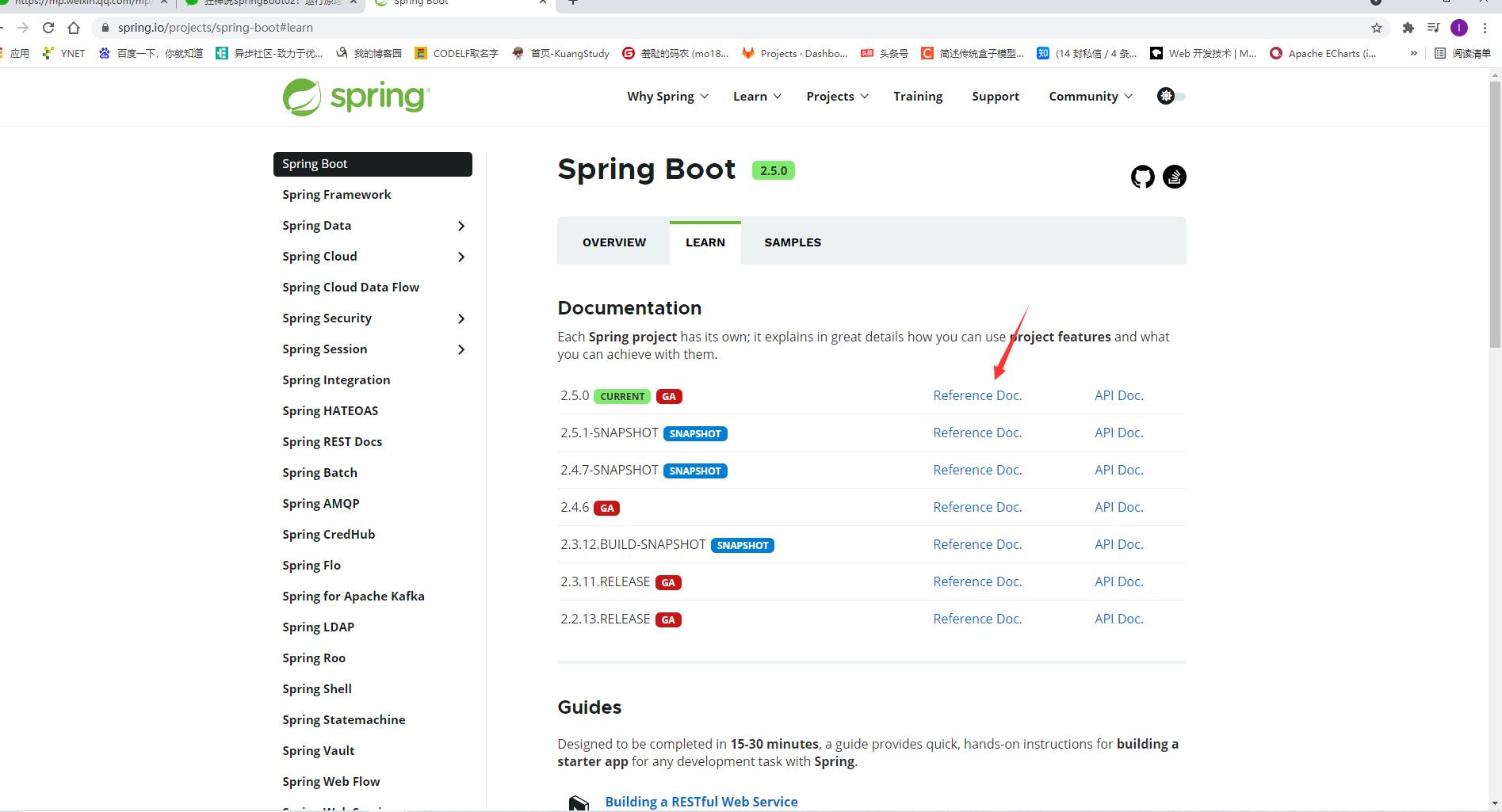Select Spring Framework in sidebar
1502x812 pixels.
(337, 195)
